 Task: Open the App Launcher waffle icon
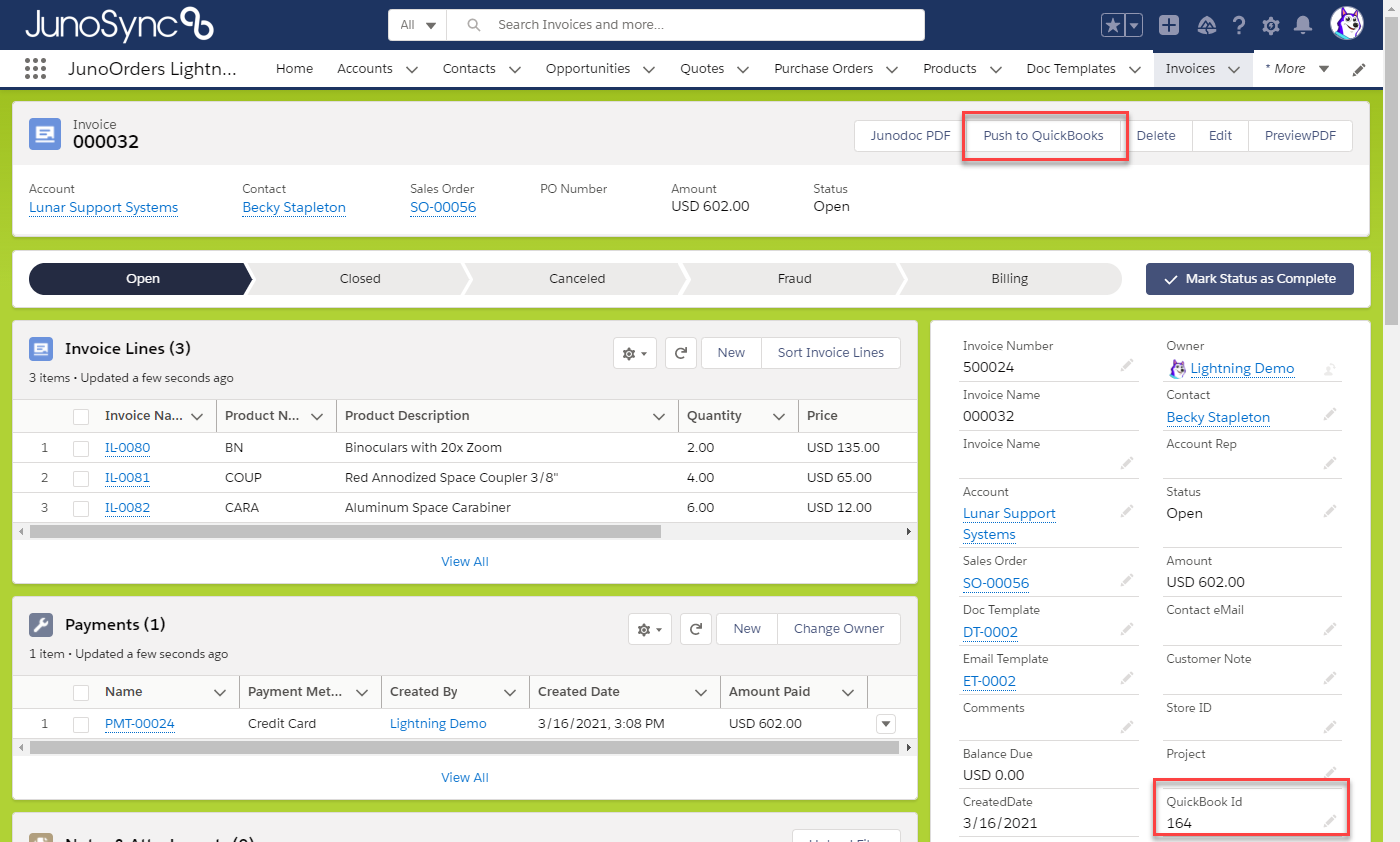[35, 68]
